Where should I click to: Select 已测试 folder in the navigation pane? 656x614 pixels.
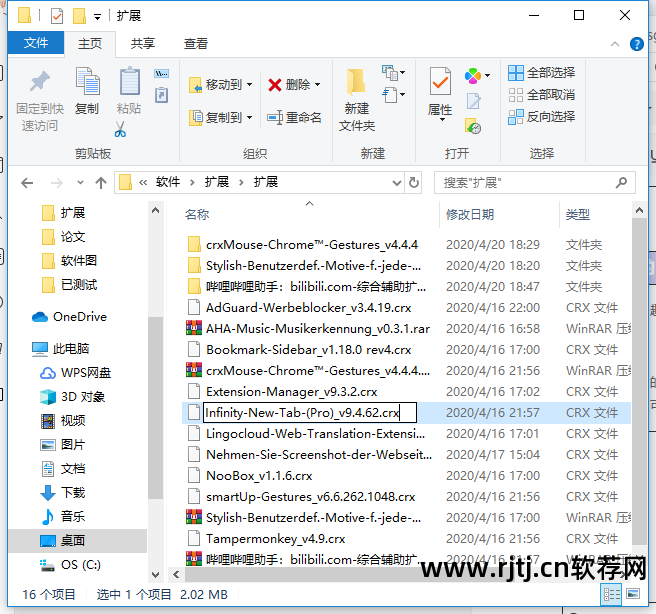[70, 285]
